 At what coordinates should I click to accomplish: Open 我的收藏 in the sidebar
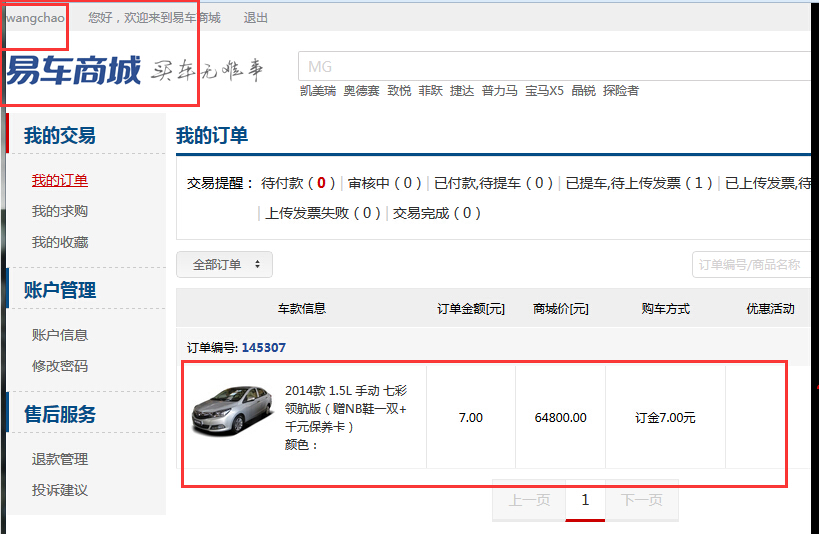tap(60, 242)
